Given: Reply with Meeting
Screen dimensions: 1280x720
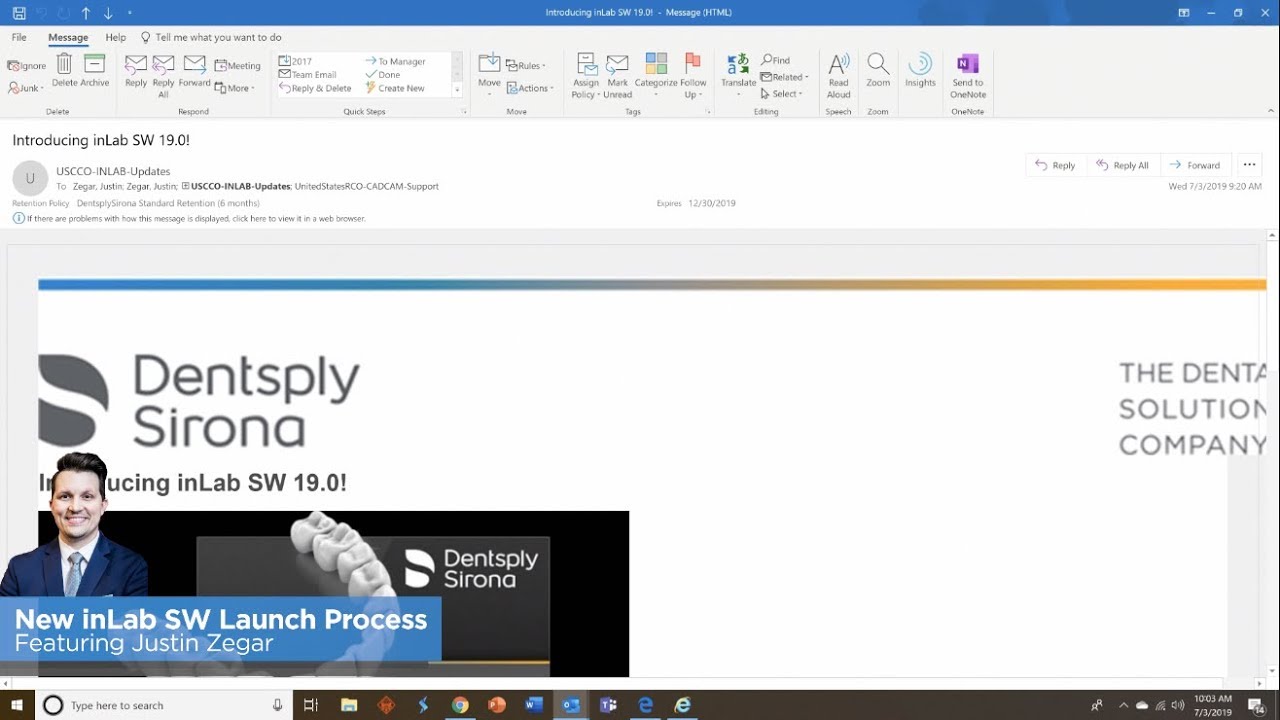Looking at the screenshot, I should tap(237, 66).
